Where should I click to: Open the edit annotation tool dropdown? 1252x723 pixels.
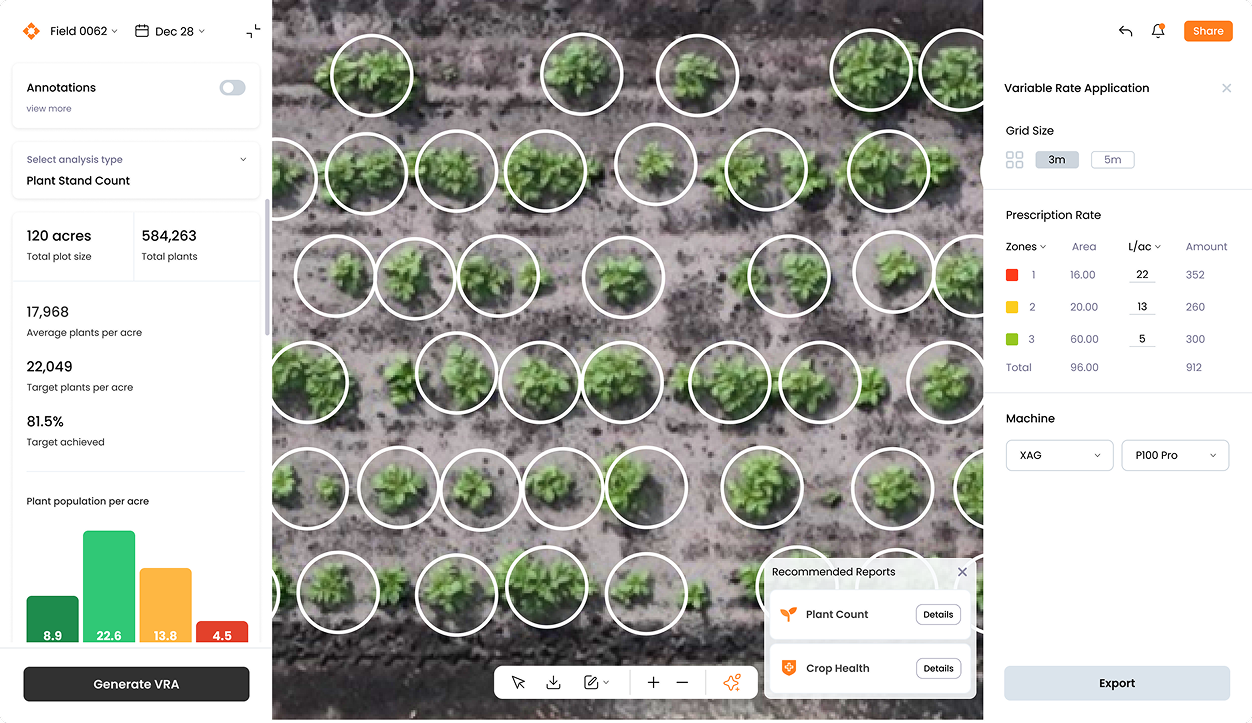pyautogui.click(x=596, y=682)
